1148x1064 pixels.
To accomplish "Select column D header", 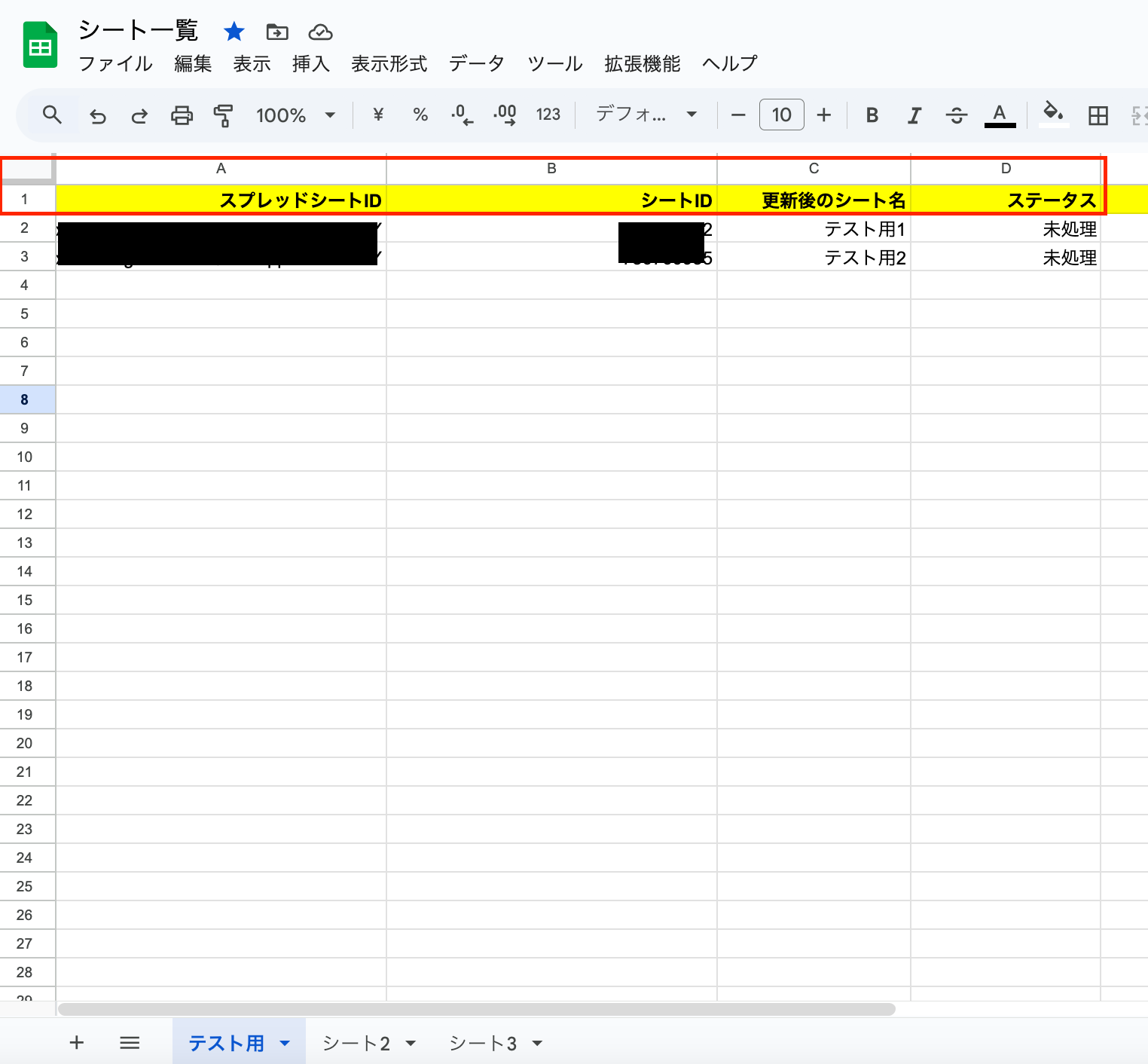I will click(x=1006, y=169).
